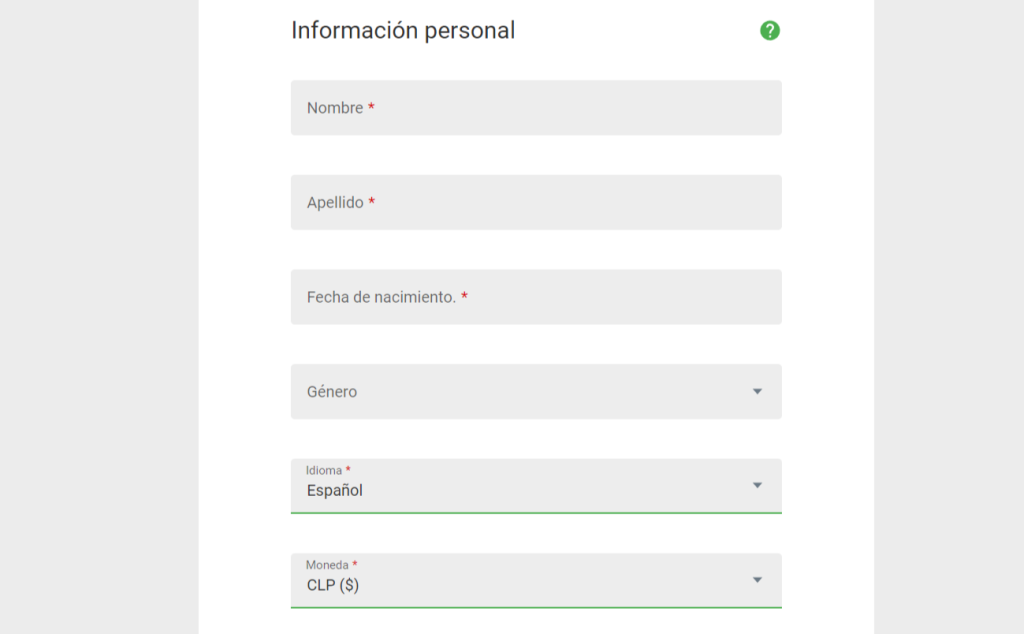Click the Nombre label text

(x=335, y=108)
